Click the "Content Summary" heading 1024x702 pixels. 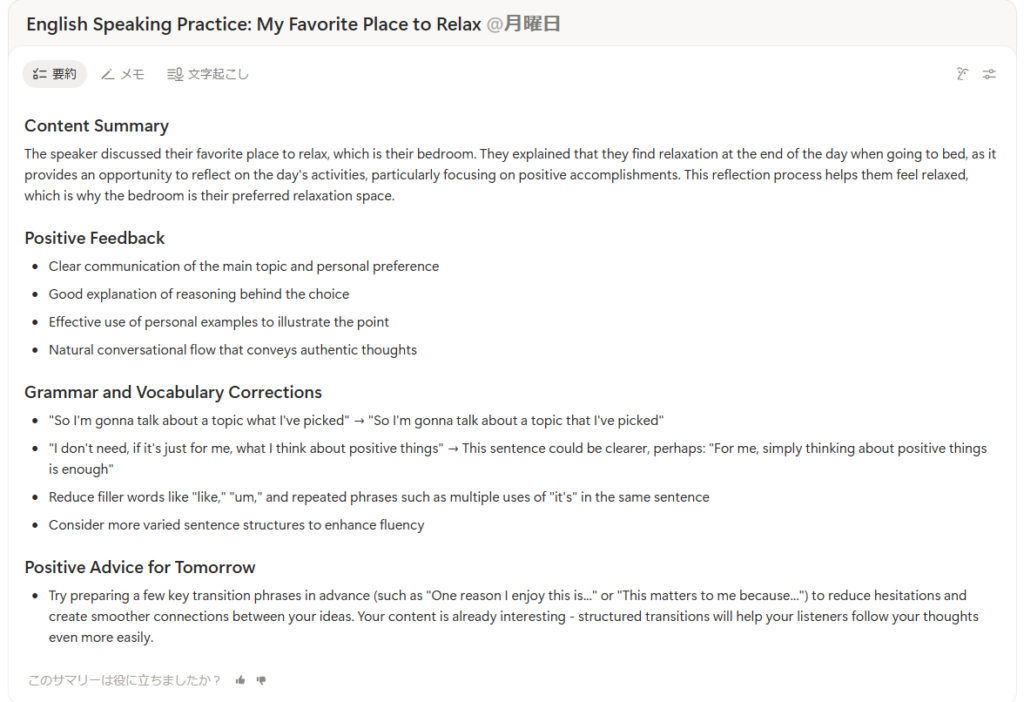pos(97,126)
